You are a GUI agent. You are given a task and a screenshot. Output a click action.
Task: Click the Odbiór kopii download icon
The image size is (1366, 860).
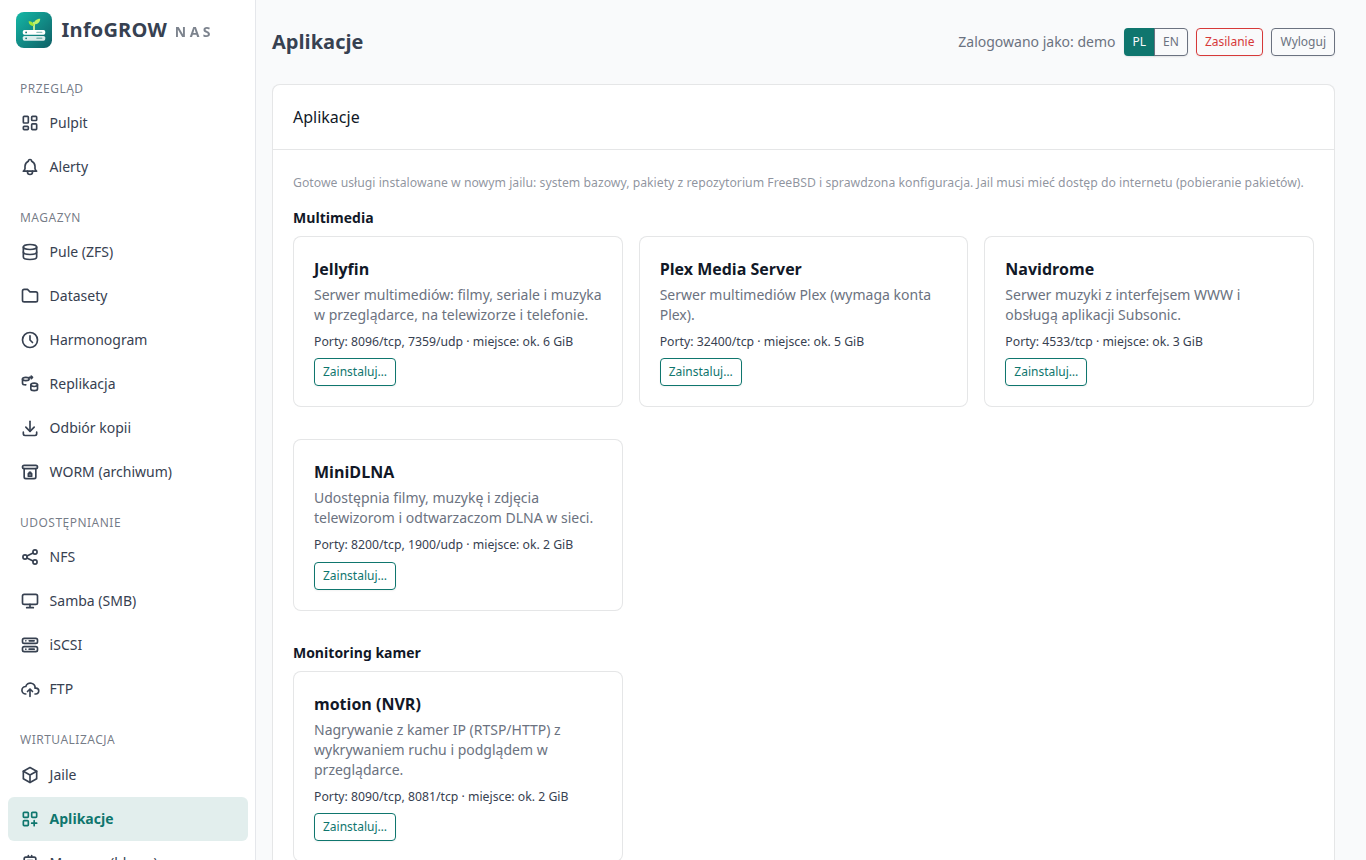tap(30, 428)
